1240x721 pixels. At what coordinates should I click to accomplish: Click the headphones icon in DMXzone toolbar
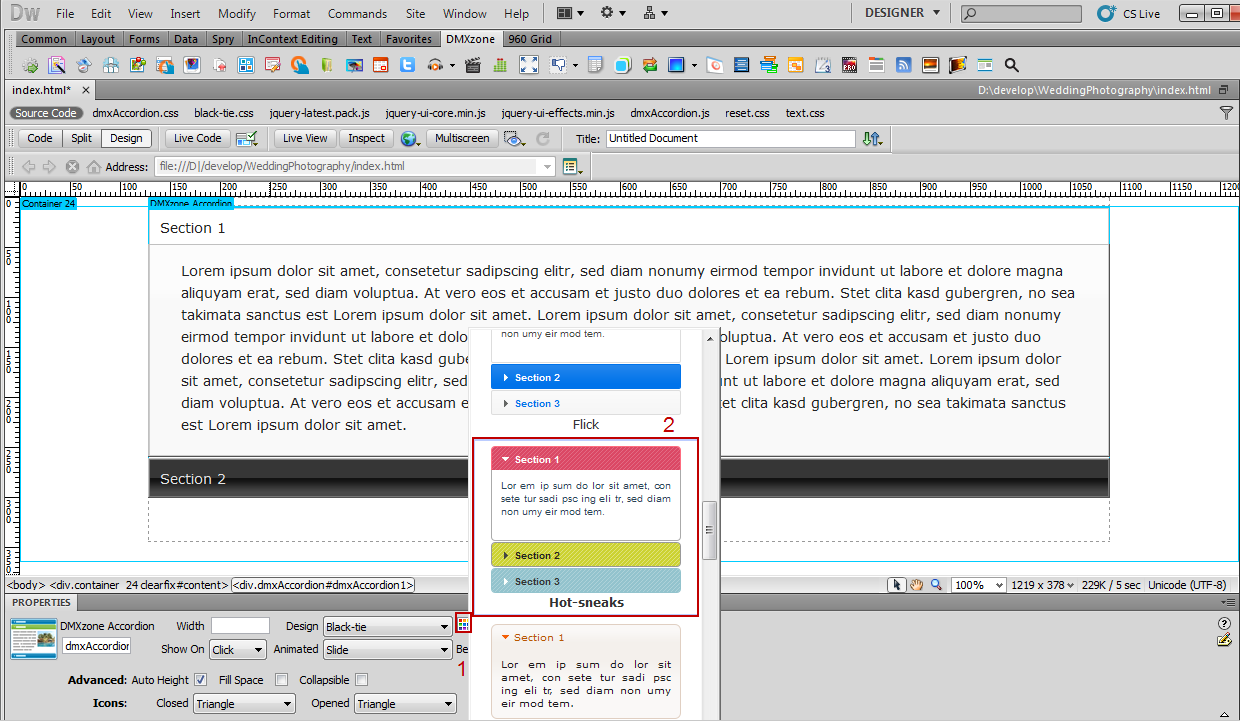pyautogui.click(x=435, y=65)
